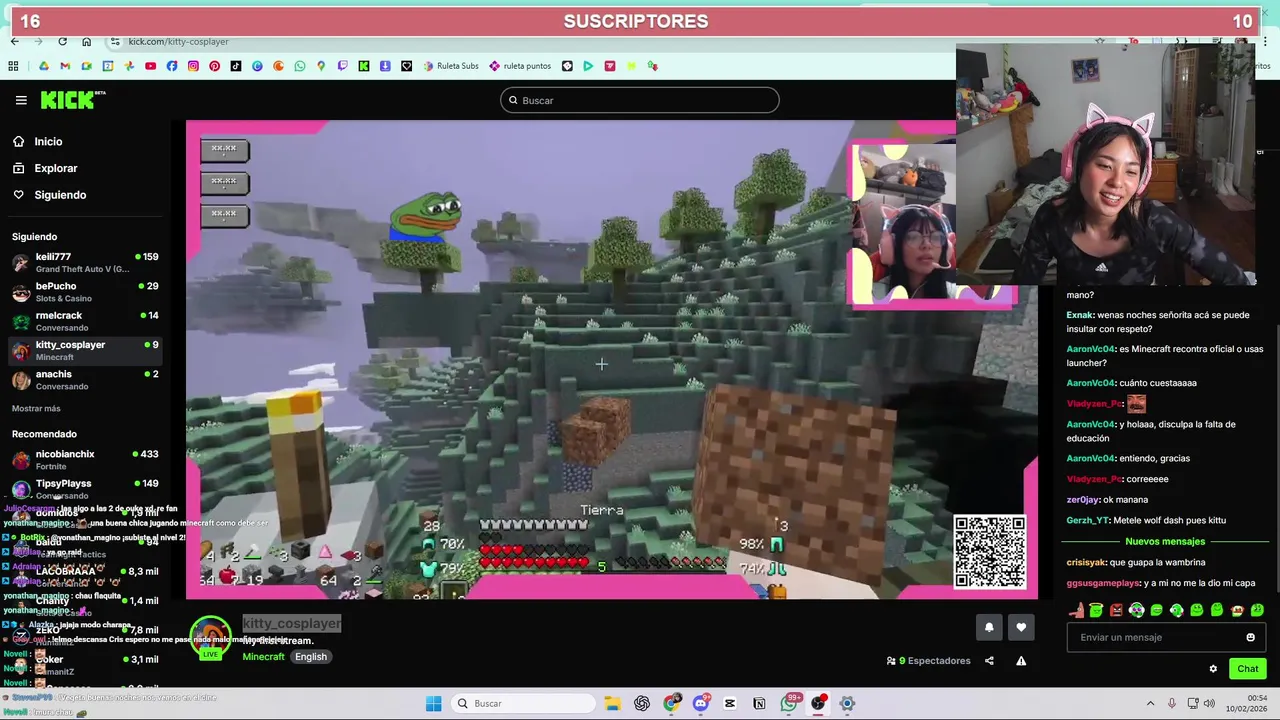The height and width of the screenshot is (720, 1280).
Task: Click the Nuevos mensajes chat label
Action: point(1165,541)
